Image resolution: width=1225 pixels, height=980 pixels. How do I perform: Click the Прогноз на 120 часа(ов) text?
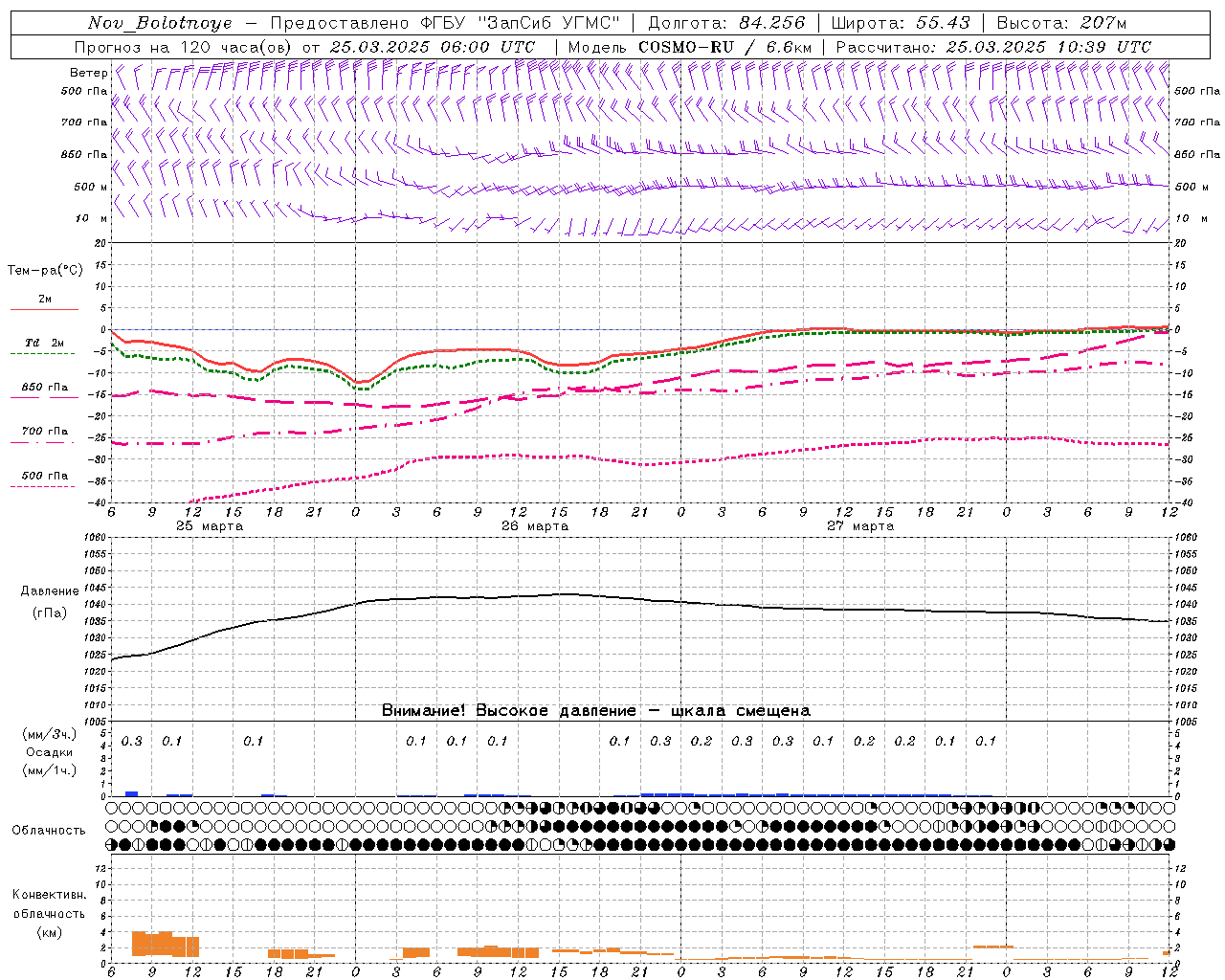(x=184, y=47)
